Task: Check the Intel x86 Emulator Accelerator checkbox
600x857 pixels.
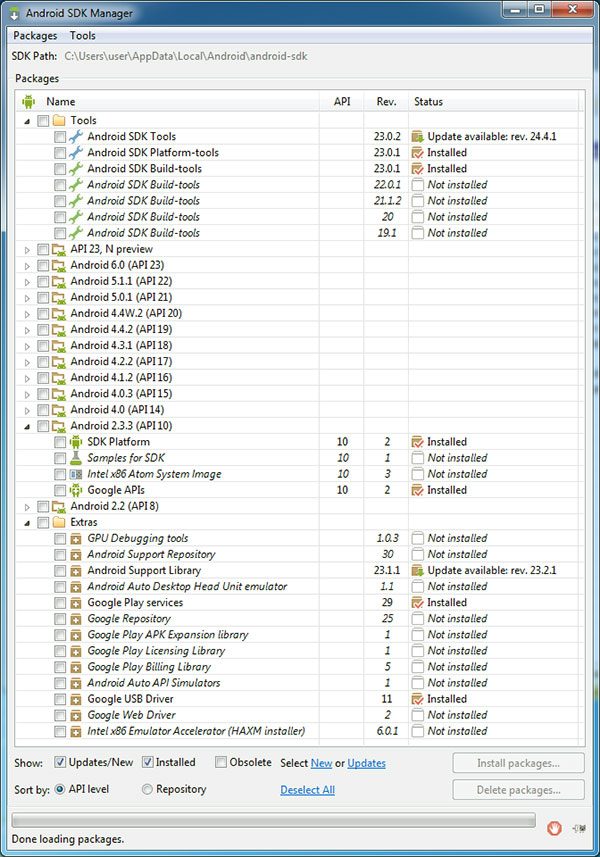Action: pyautogui.click(x=60, y=731)
